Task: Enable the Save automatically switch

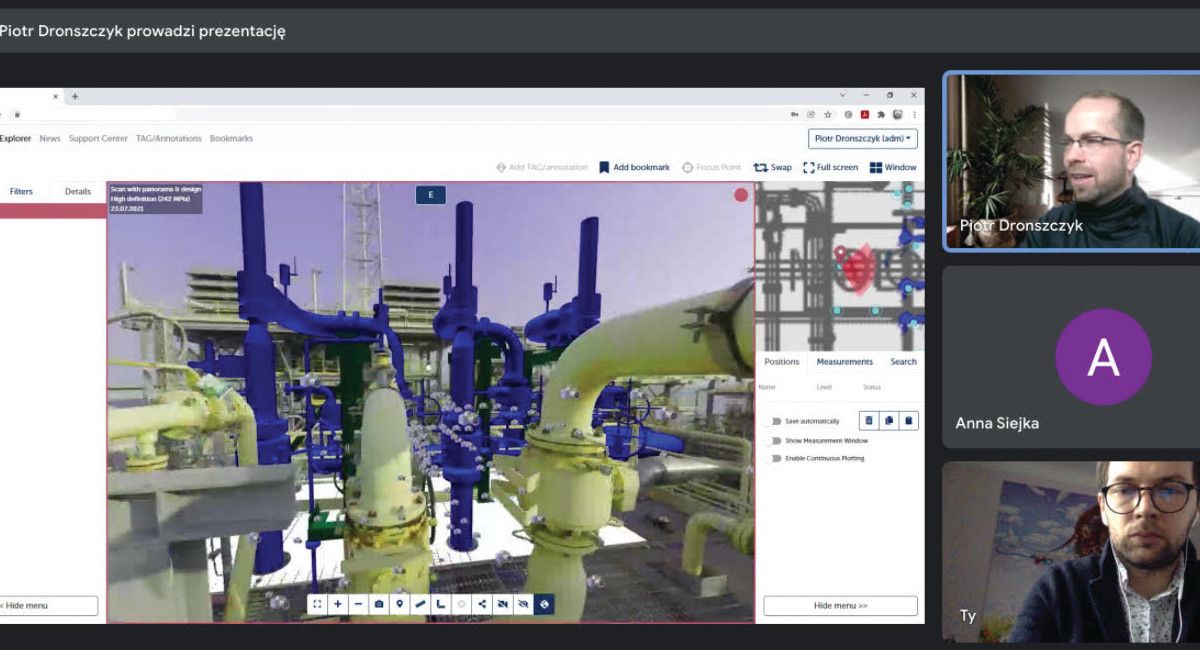Action: click(773, 421)
